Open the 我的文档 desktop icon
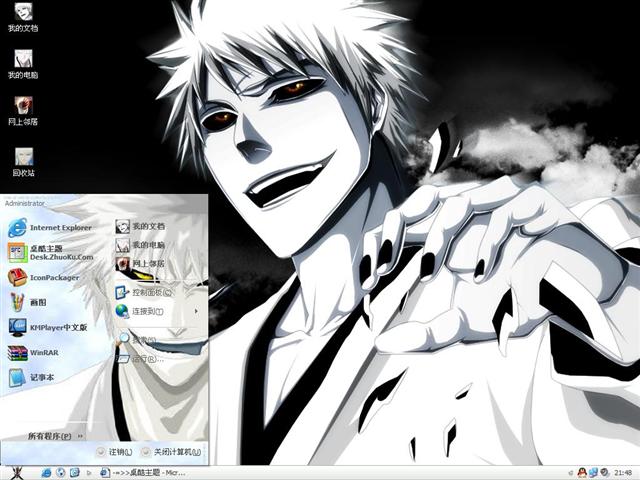The image size is (640, 480). click(x=23, y=17)
